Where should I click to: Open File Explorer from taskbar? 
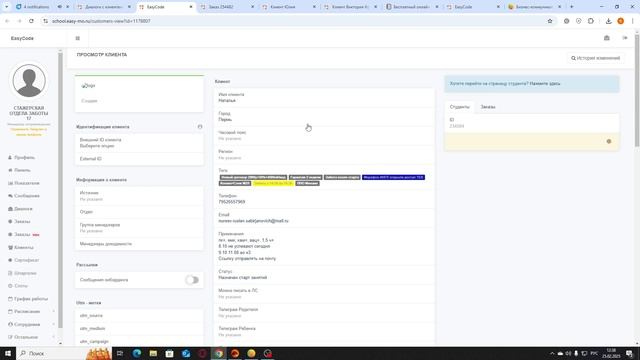(153, 353)
